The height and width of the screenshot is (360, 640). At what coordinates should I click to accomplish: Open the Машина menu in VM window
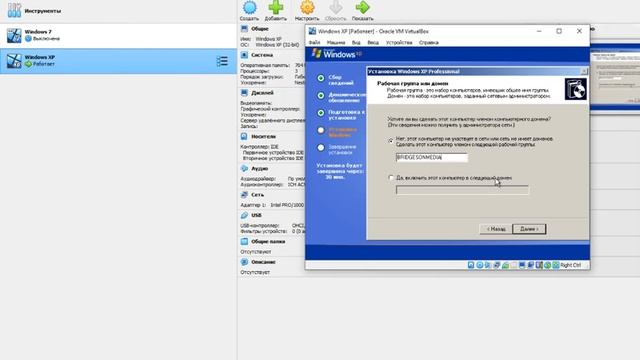pos(336,42)
